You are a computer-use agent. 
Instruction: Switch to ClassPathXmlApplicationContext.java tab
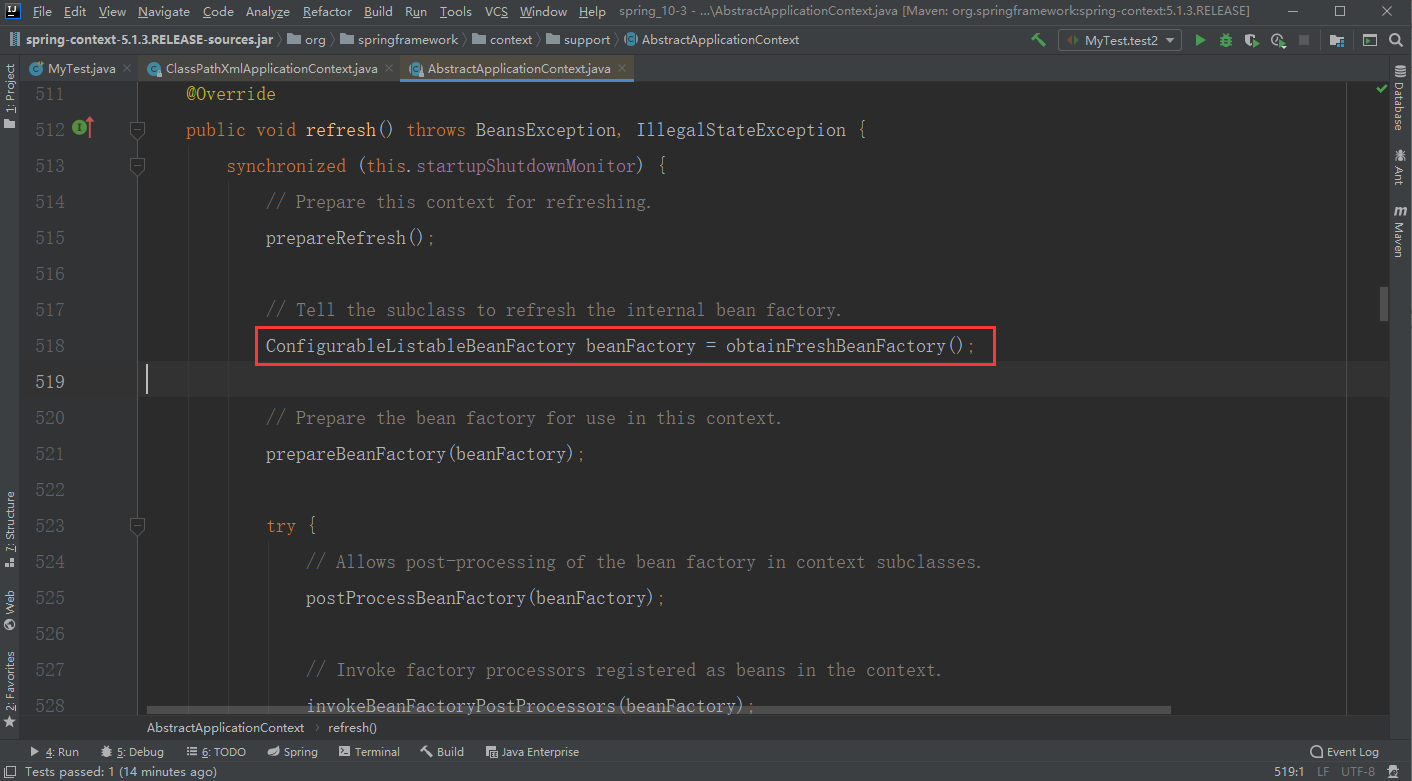click(x=271, y=69)
